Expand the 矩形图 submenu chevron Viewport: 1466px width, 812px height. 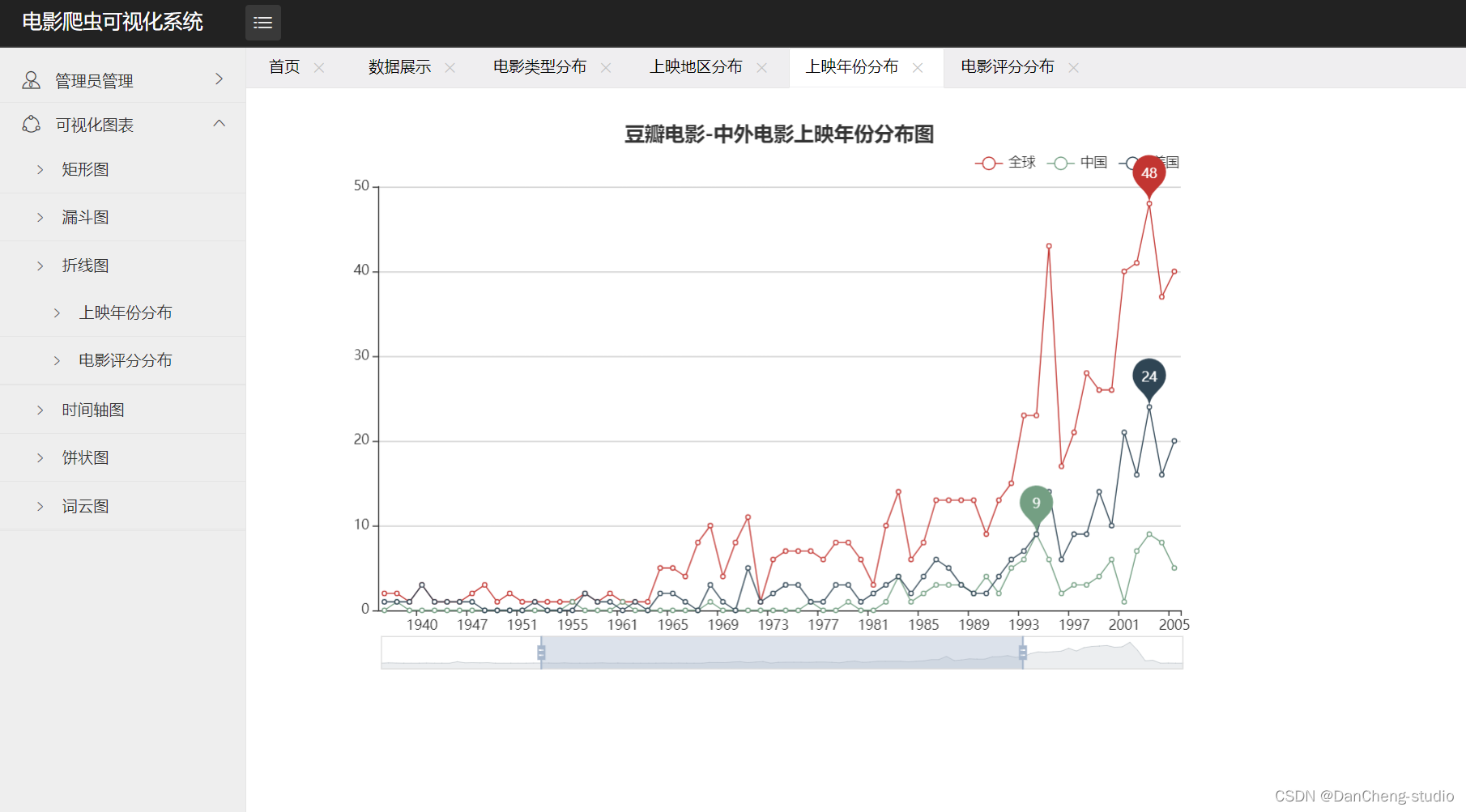[x=40, y=169]
